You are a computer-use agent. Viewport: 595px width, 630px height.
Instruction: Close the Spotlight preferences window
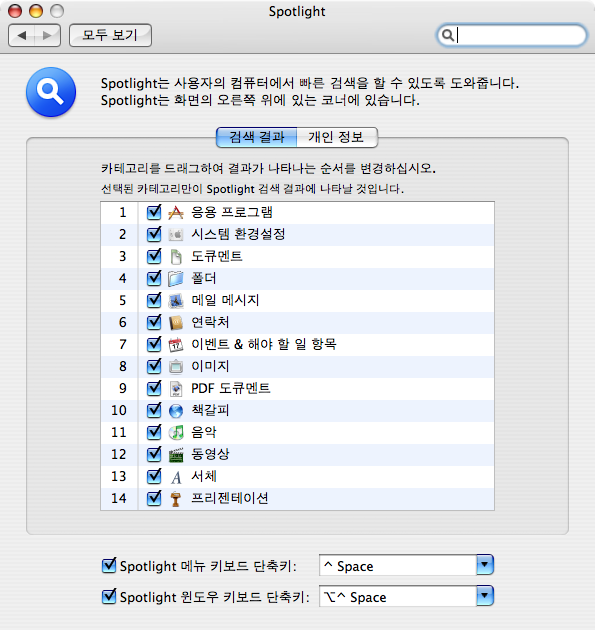[15, 11]
